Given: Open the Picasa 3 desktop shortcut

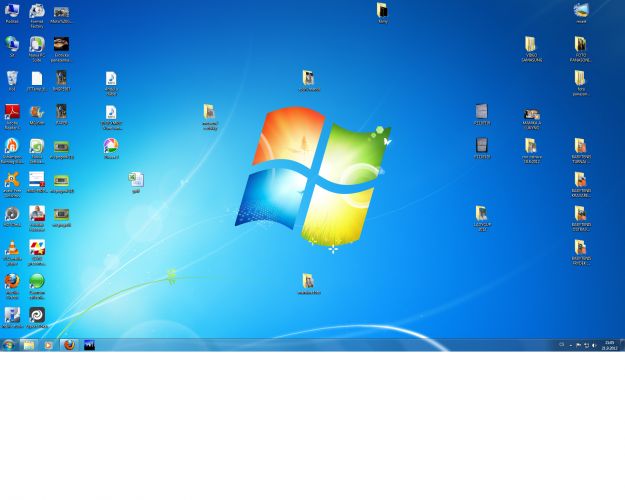Looking at the screenshot, I should (x=111, y=148).
